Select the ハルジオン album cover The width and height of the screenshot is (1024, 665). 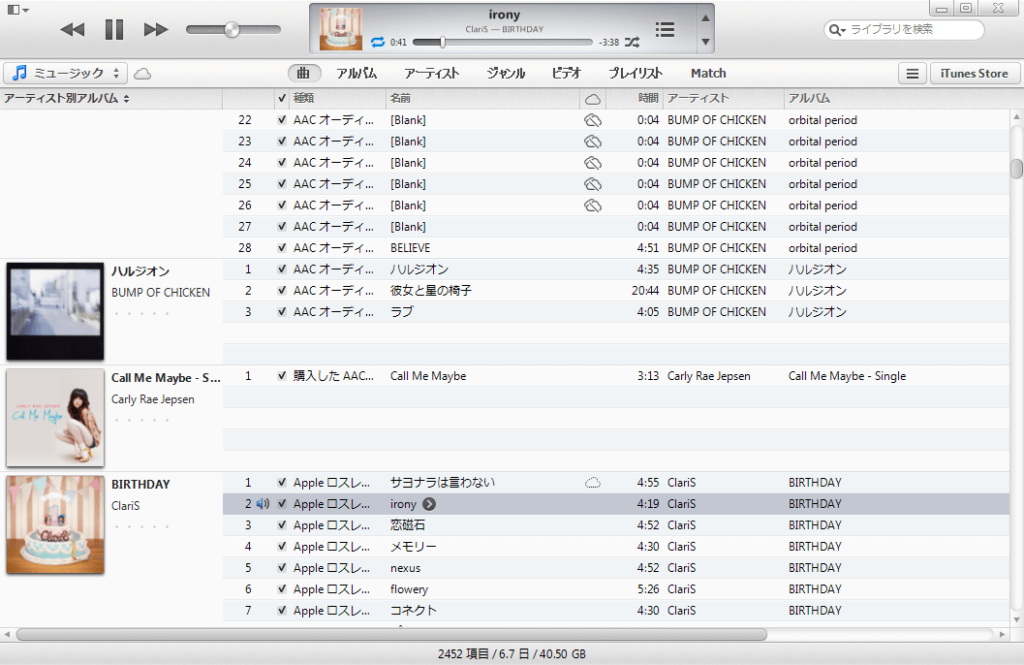click(x=56, y=312)
